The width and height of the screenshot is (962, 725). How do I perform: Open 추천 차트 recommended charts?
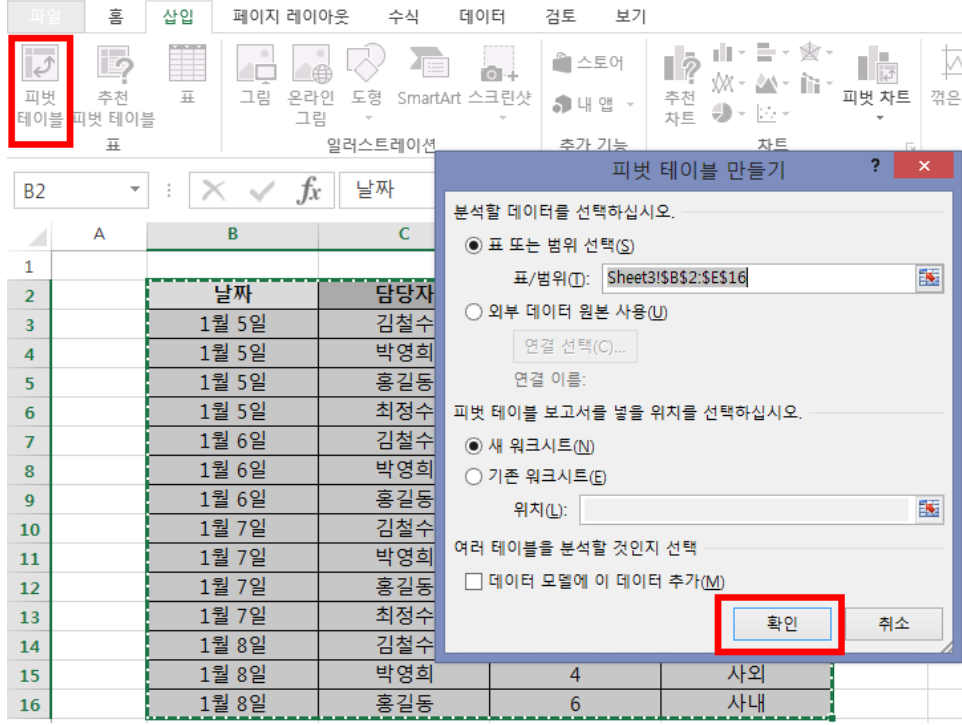(680, 86)
